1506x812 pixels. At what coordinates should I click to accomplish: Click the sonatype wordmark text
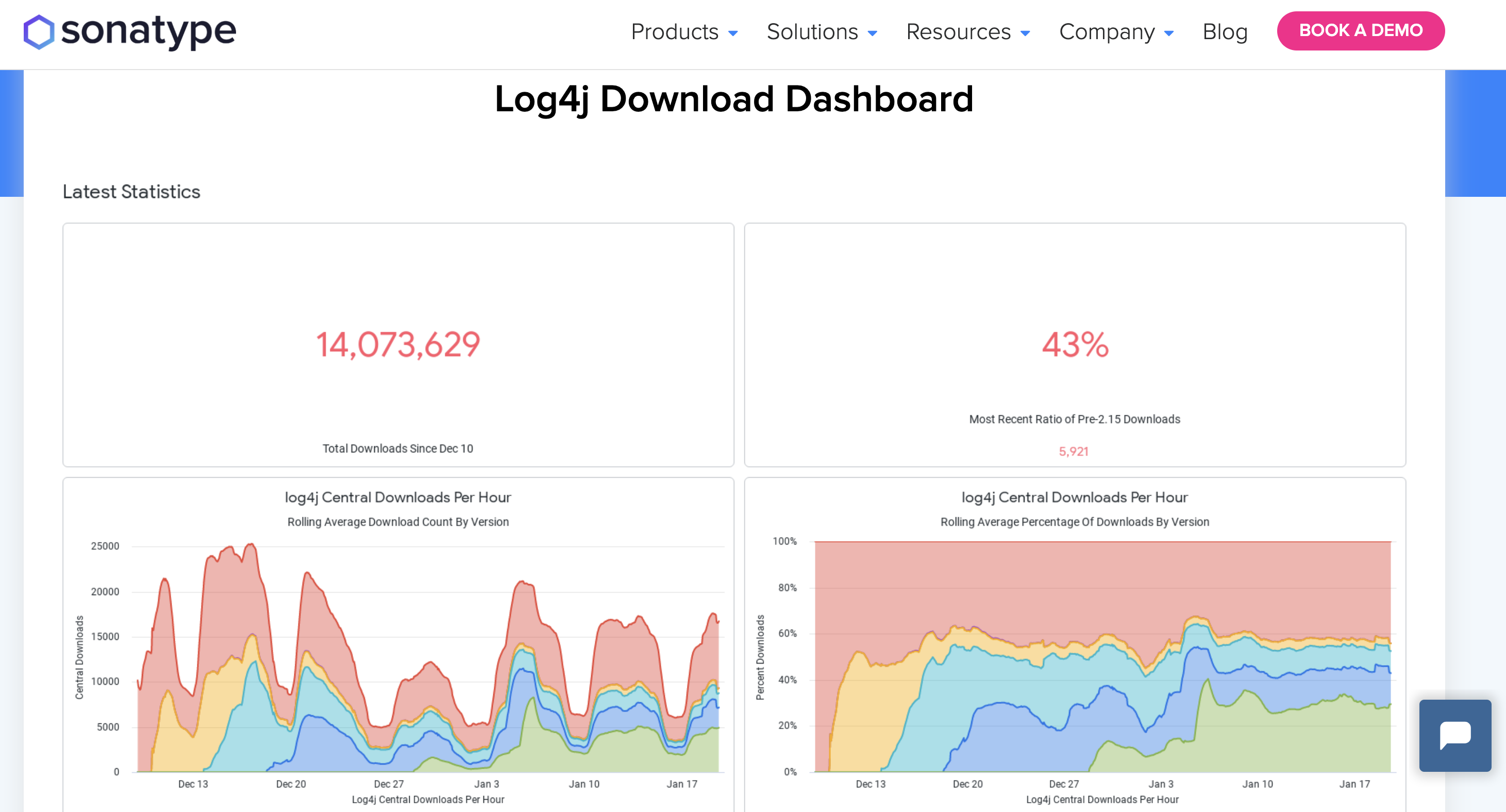point(148,31)
